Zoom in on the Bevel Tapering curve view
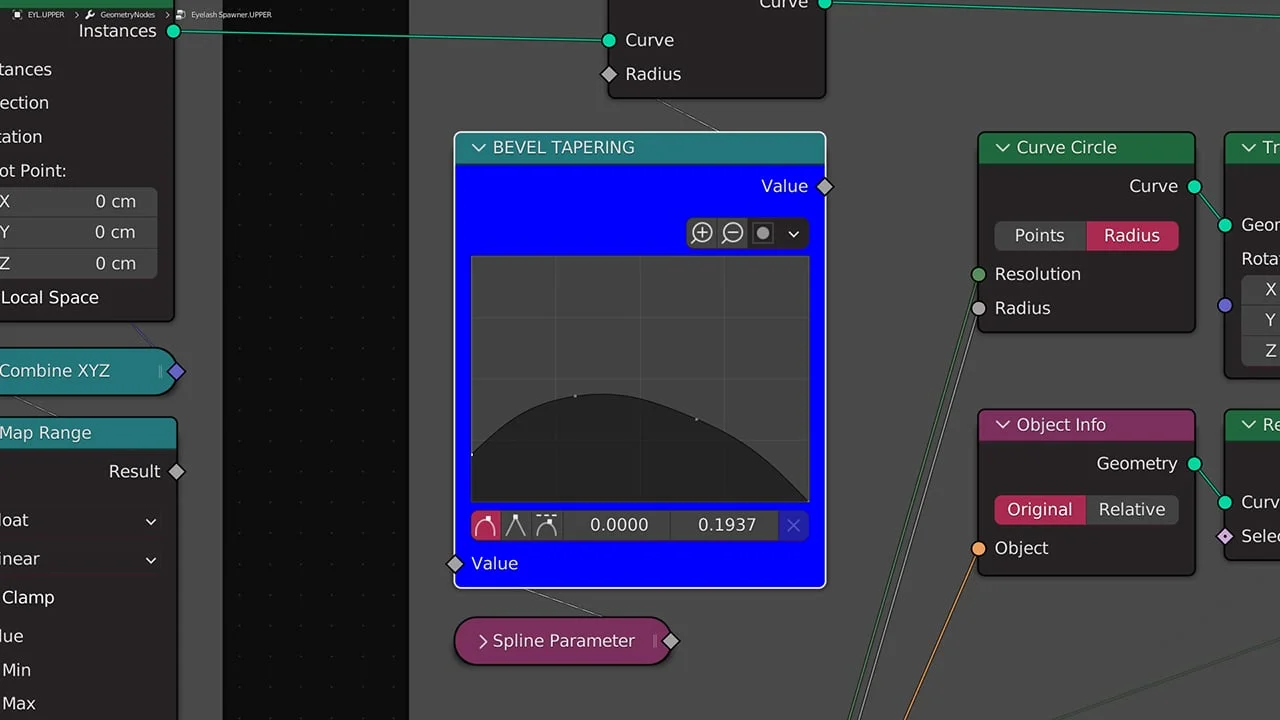The image size is (1280, 720). coord(702,232)
